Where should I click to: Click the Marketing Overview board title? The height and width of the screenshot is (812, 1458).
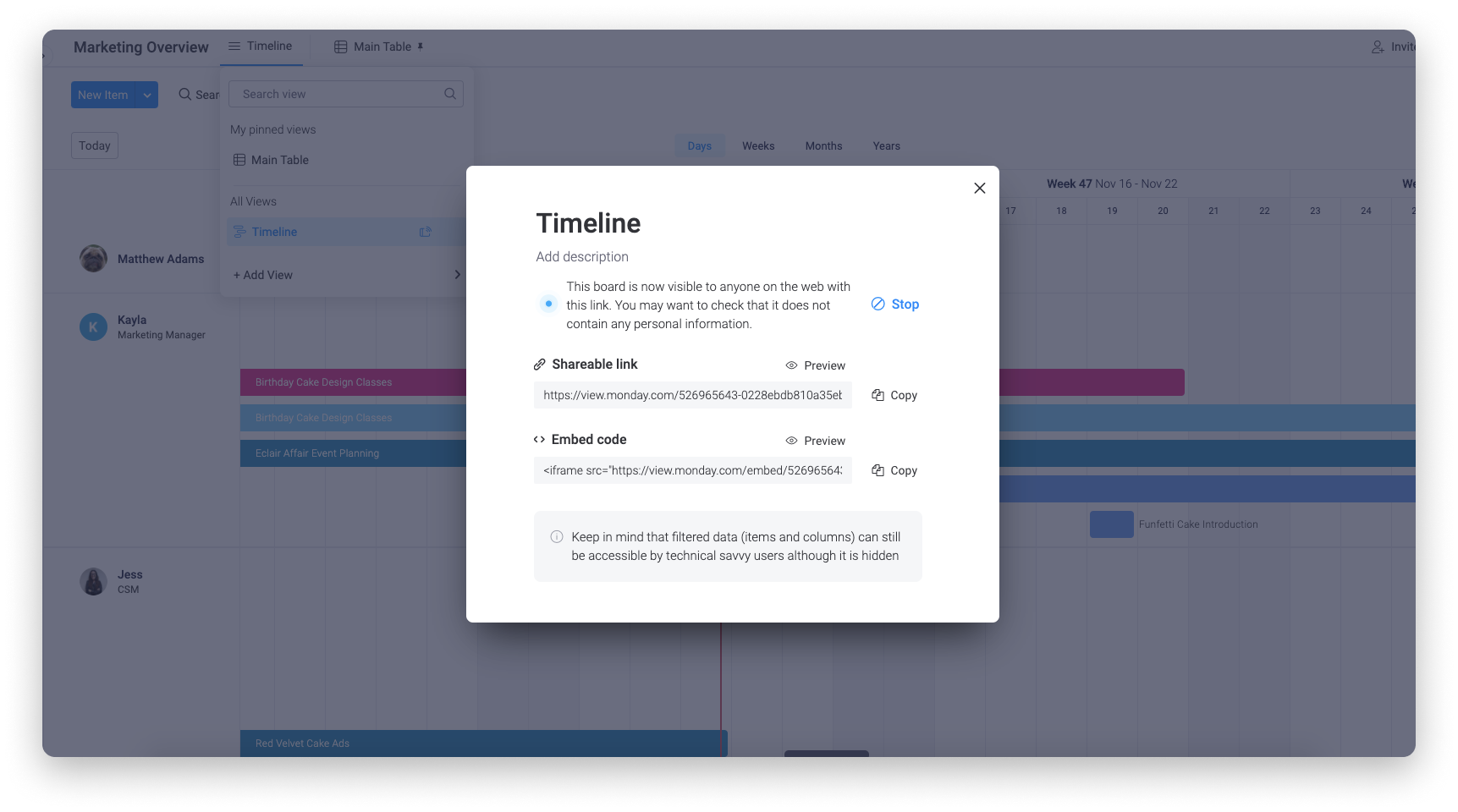140,47
